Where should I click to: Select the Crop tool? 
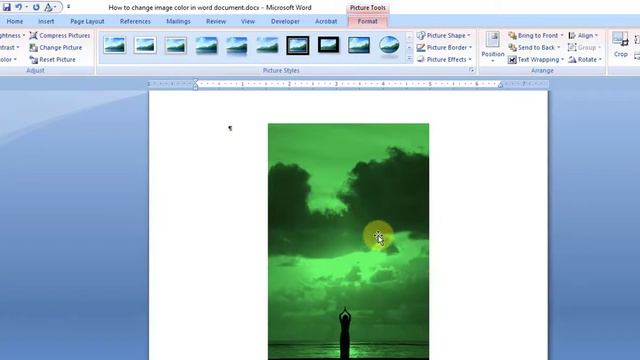[x=620, y=45]
